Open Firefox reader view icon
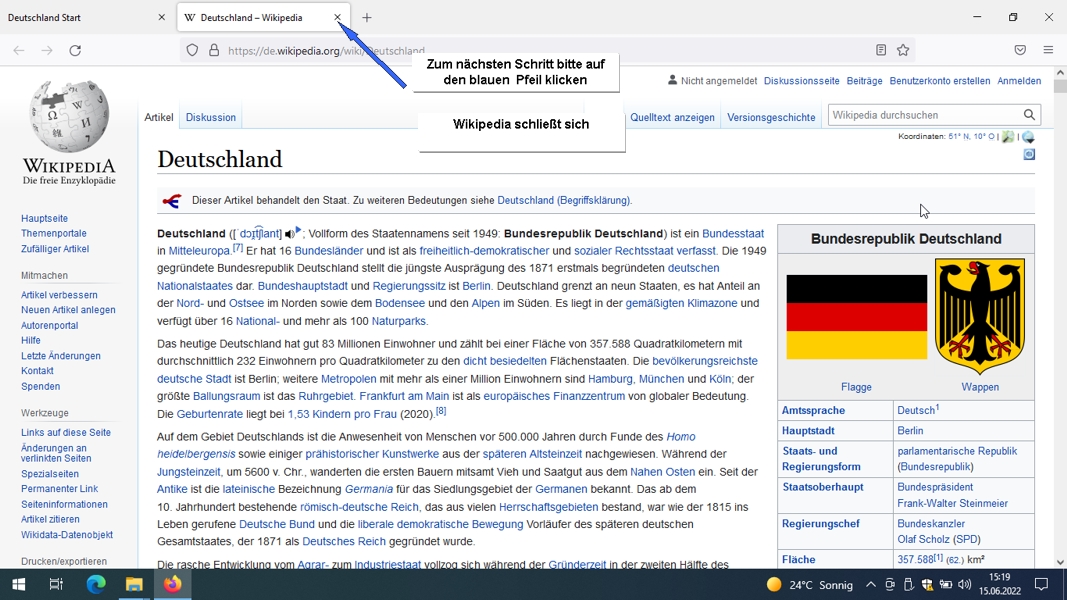This screenshot has height=600, width=1067. pos(881,50)
